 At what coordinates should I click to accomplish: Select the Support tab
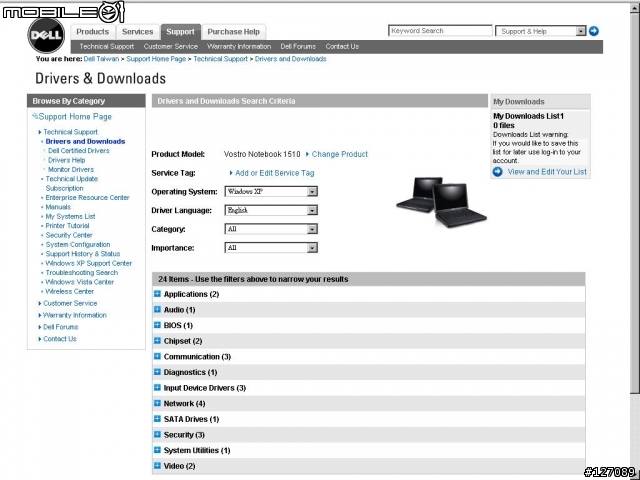(x=180, y=32)
